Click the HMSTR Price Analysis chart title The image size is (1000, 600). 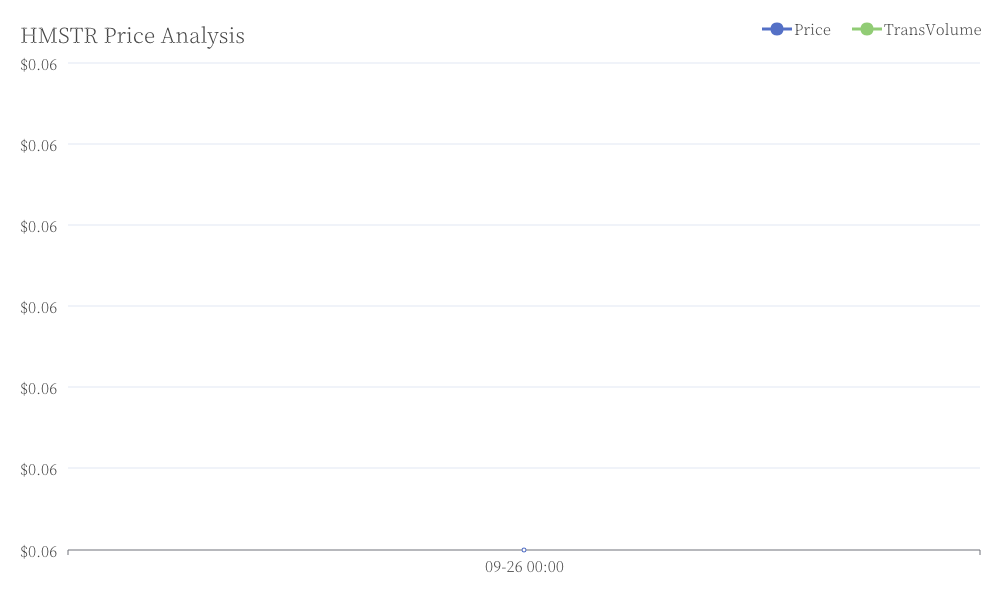coord(133,36)
